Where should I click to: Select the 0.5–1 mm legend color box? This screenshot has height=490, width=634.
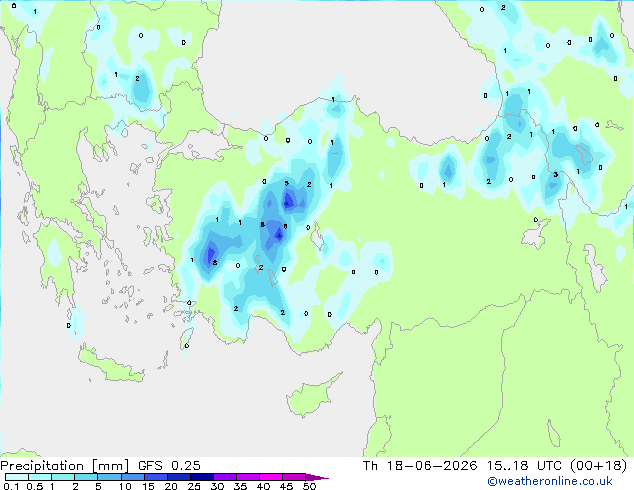40,477
